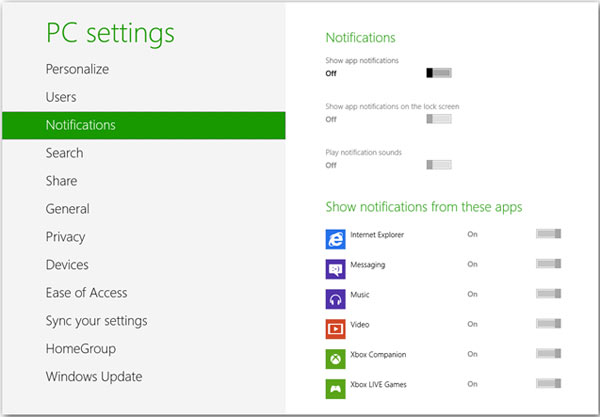Open Sync your settings page
Screen dimensions: 600x417
96,321
